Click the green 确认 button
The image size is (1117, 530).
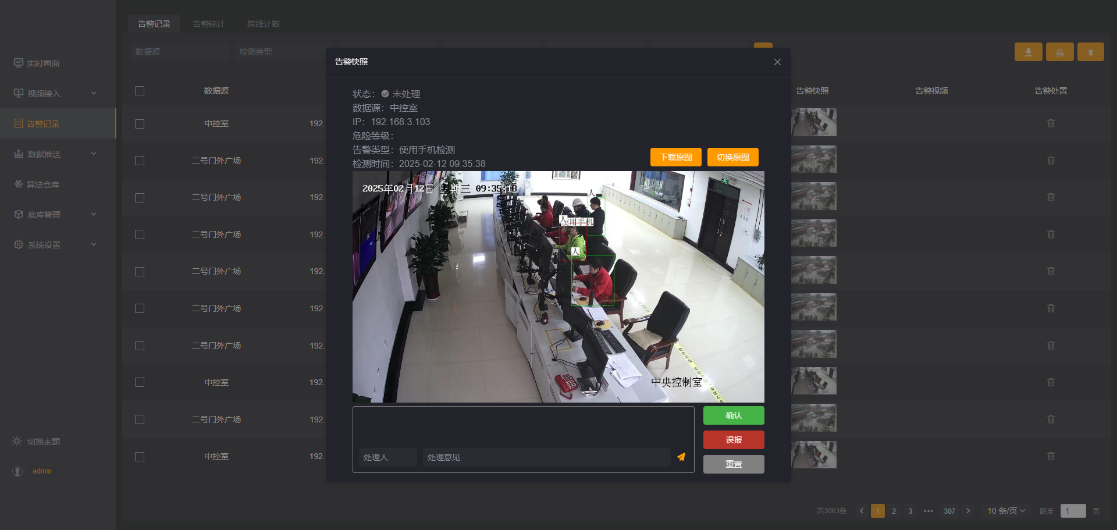click(734, 415)
